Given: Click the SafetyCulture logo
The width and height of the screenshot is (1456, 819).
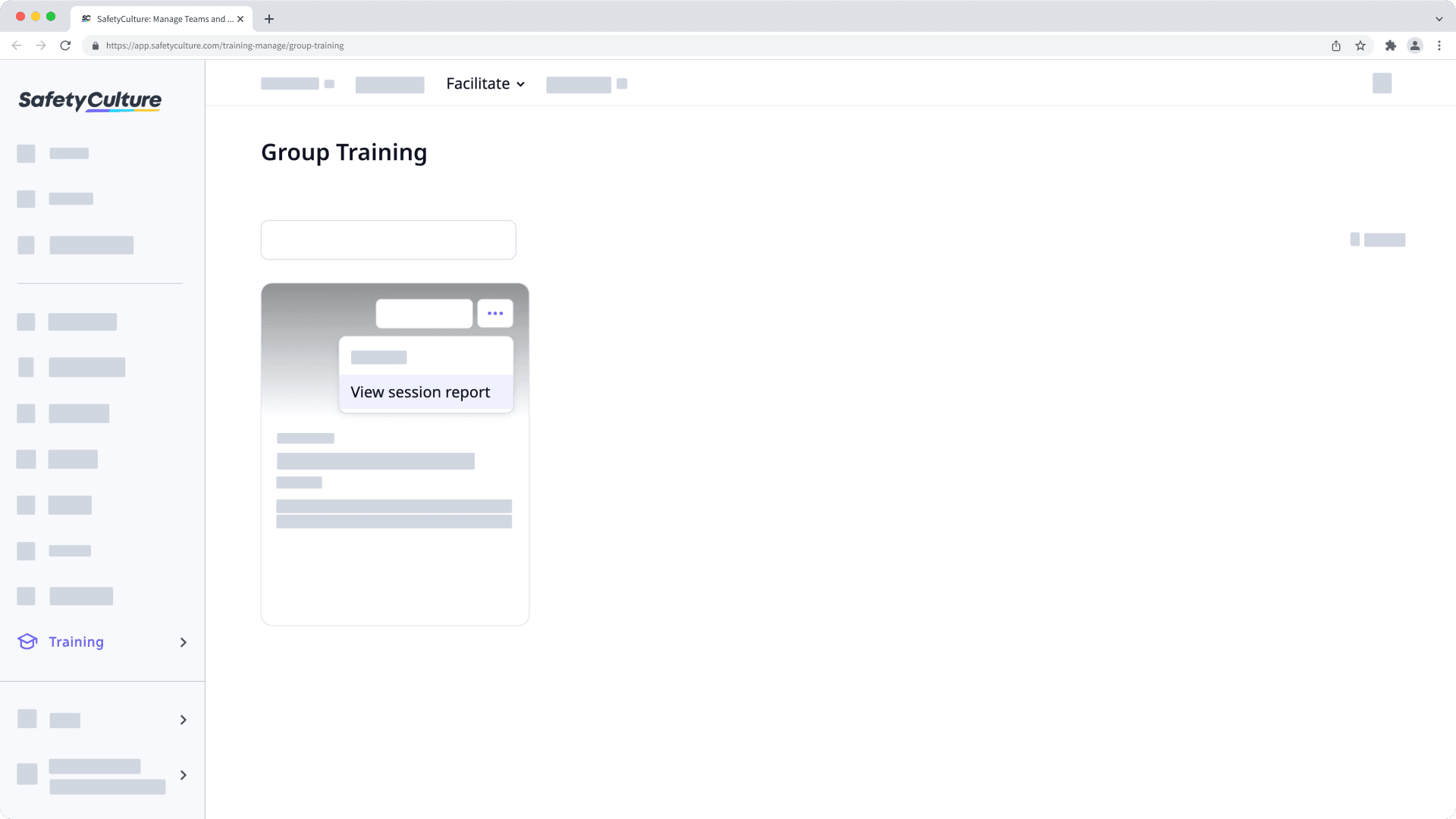Looking at the screenshot, I should (89, 101).
